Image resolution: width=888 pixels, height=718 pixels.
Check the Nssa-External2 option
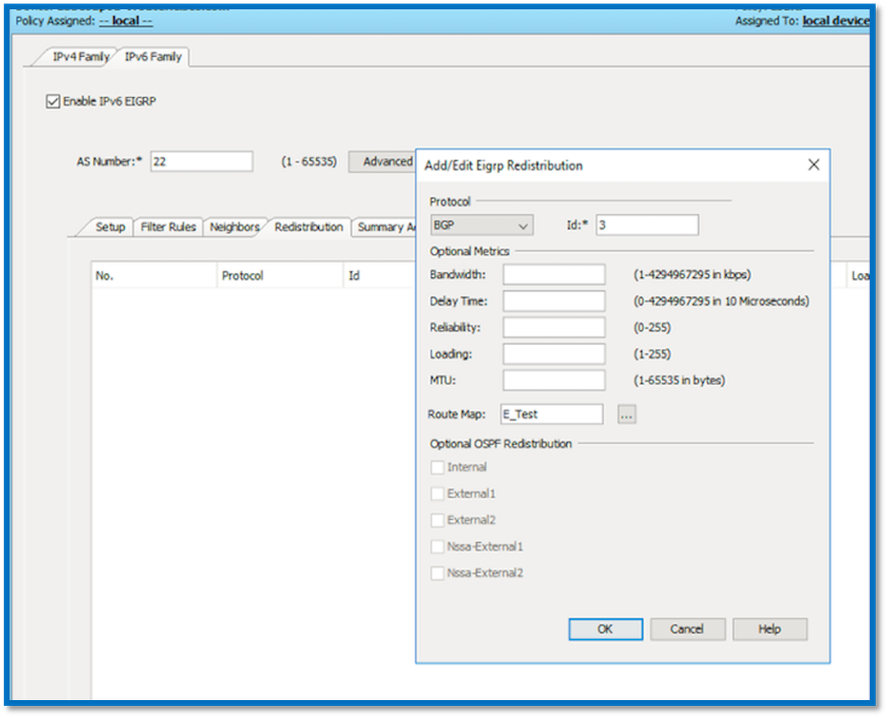pos(437,573)
